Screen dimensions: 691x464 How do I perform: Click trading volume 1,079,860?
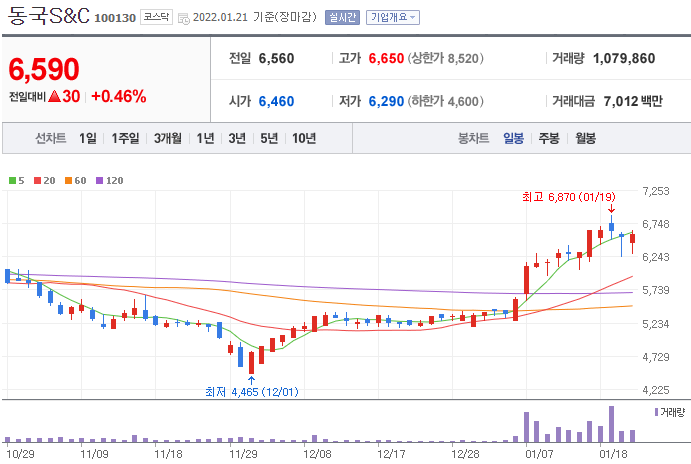[x=624, y=58]
